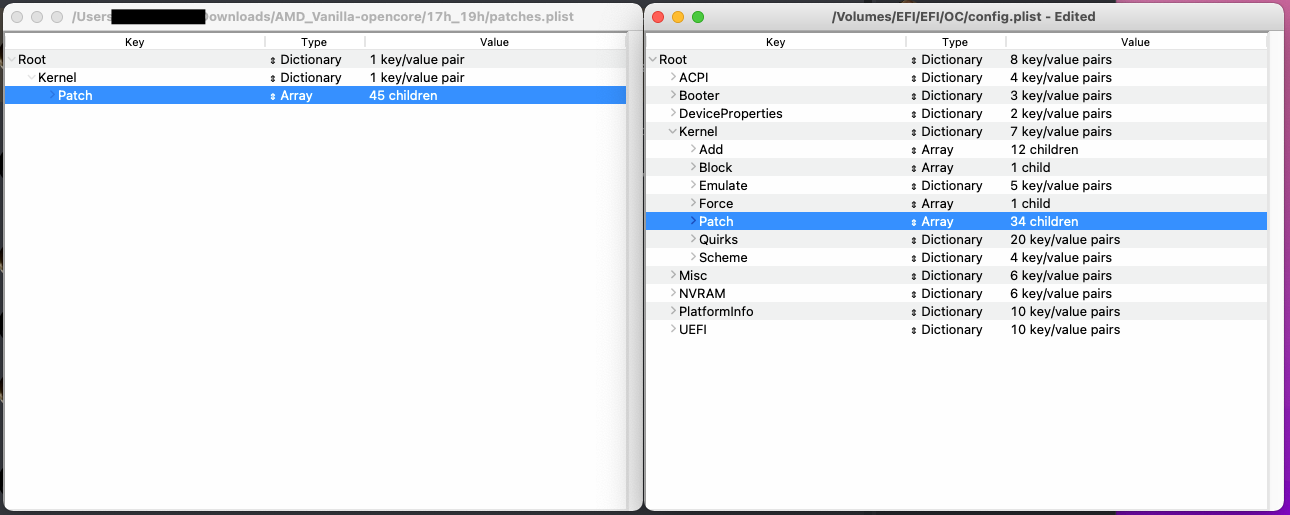
Task: Expand the Patch array in patches.plist
Action: click(x=52, y=96)
